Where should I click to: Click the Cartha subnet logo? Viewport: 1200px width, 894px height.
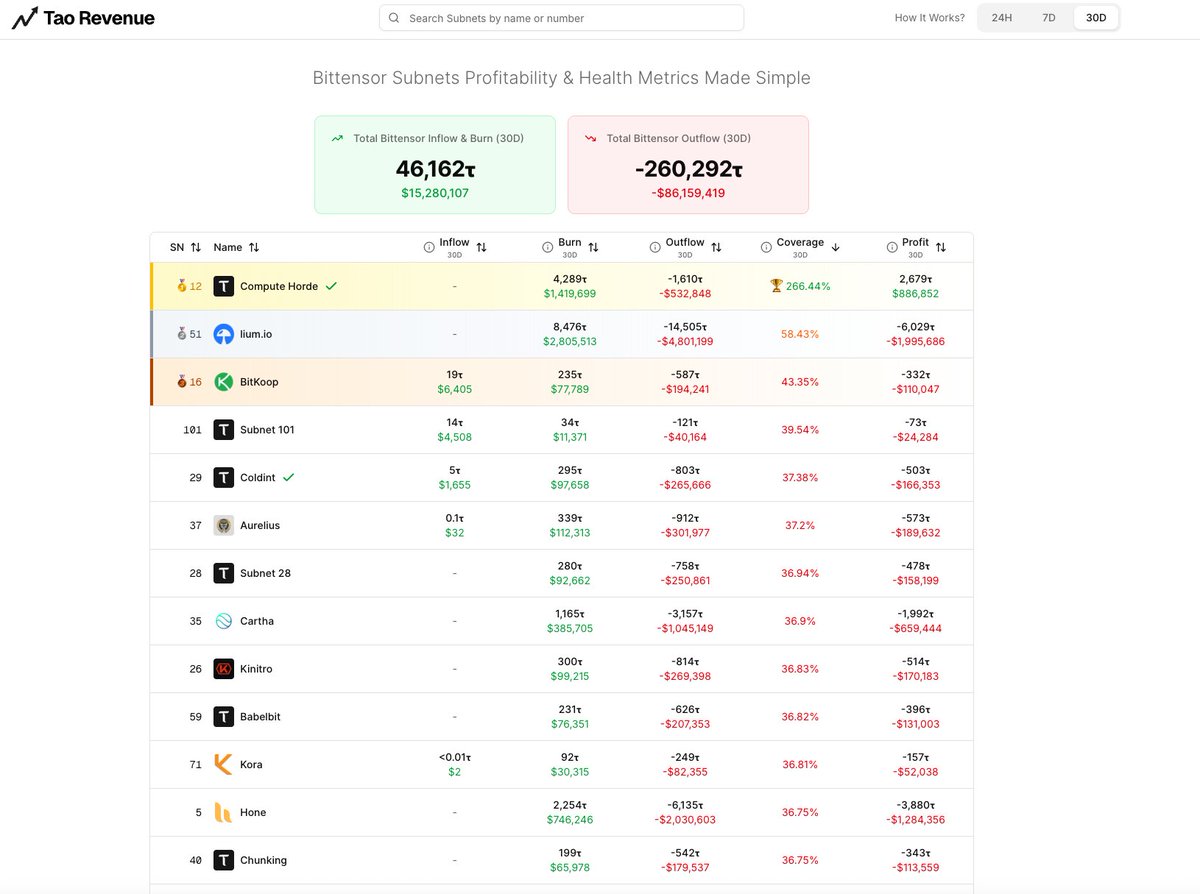[224, 621]
